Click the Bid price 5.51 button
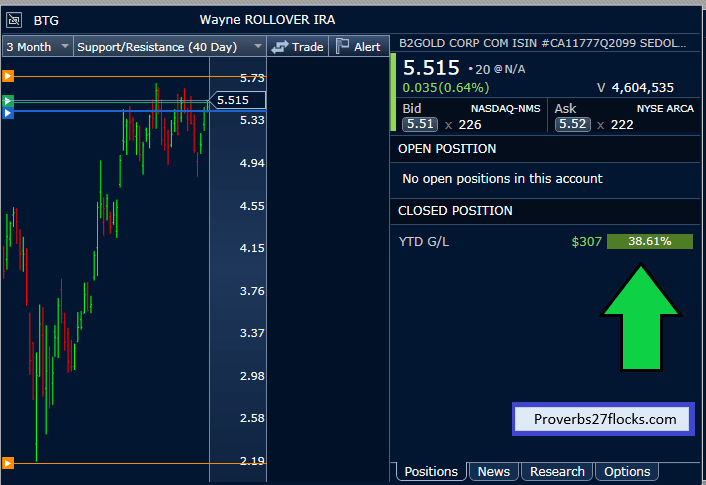Viewport: 706px width, 485px height. click(419, 124)
